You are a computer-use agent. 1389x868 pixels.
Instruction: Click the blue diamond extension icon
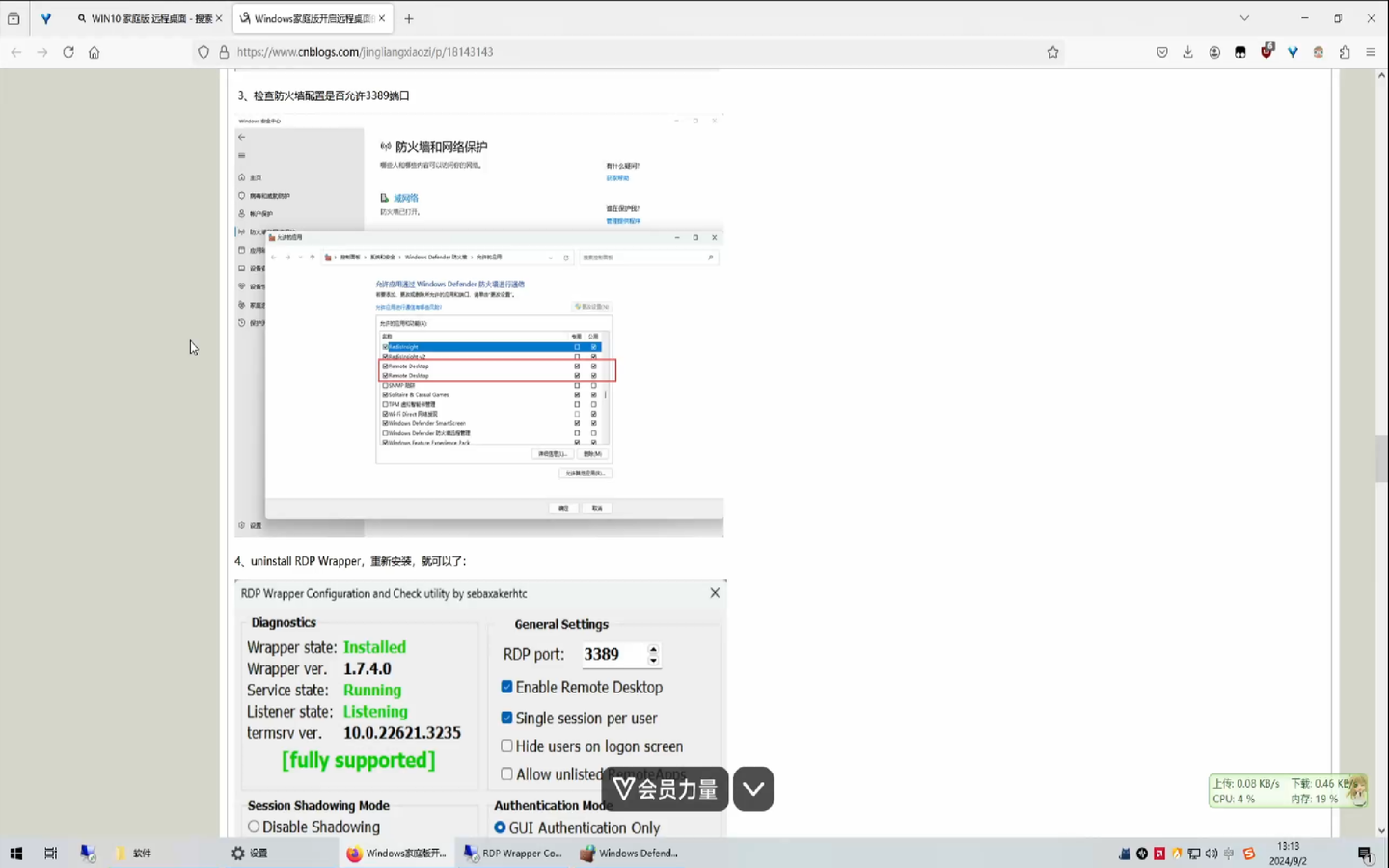(1293, 52)
